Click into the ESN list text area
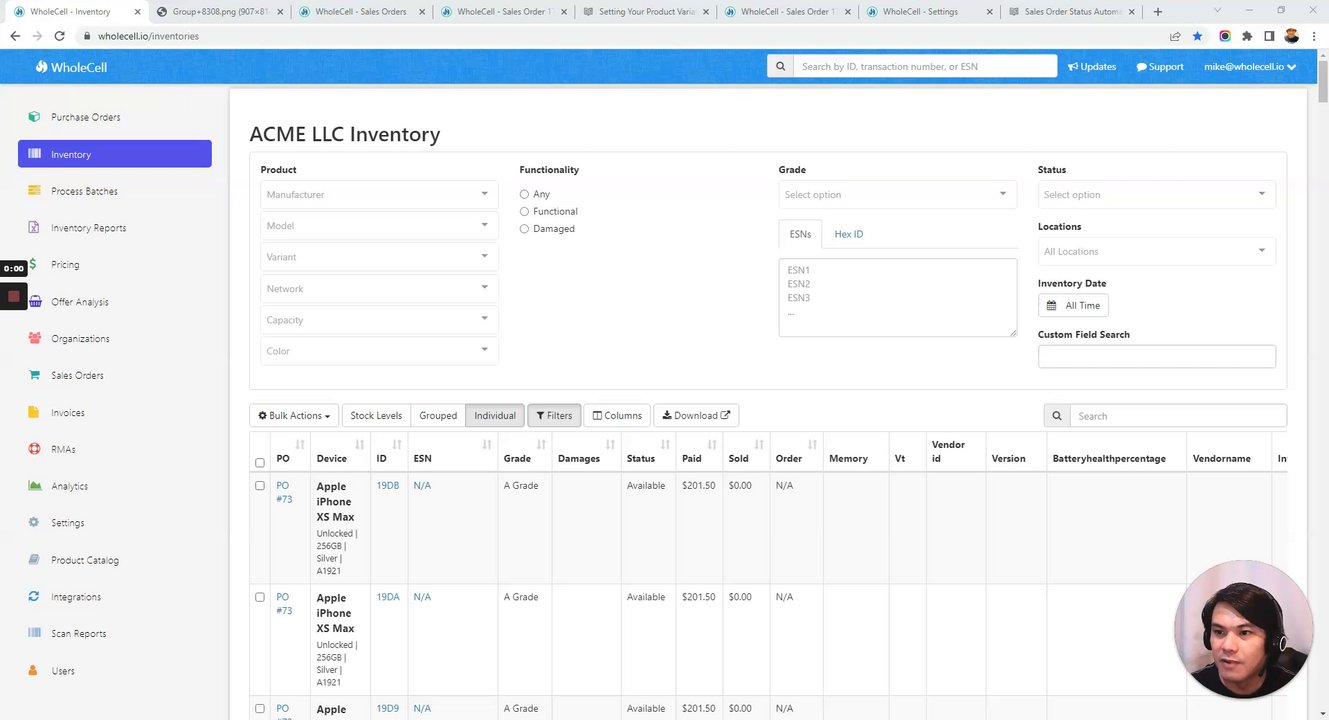 (897, 298)
